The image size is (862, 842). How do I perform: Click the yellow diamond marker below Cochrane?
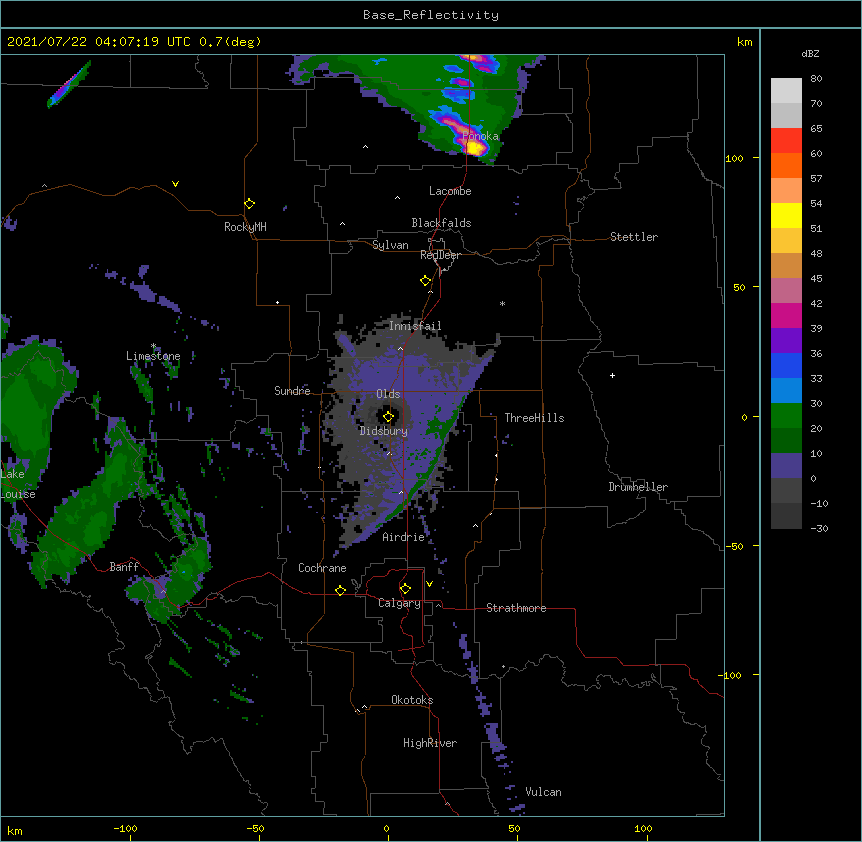pyautogui.click(x=340, y=590)
